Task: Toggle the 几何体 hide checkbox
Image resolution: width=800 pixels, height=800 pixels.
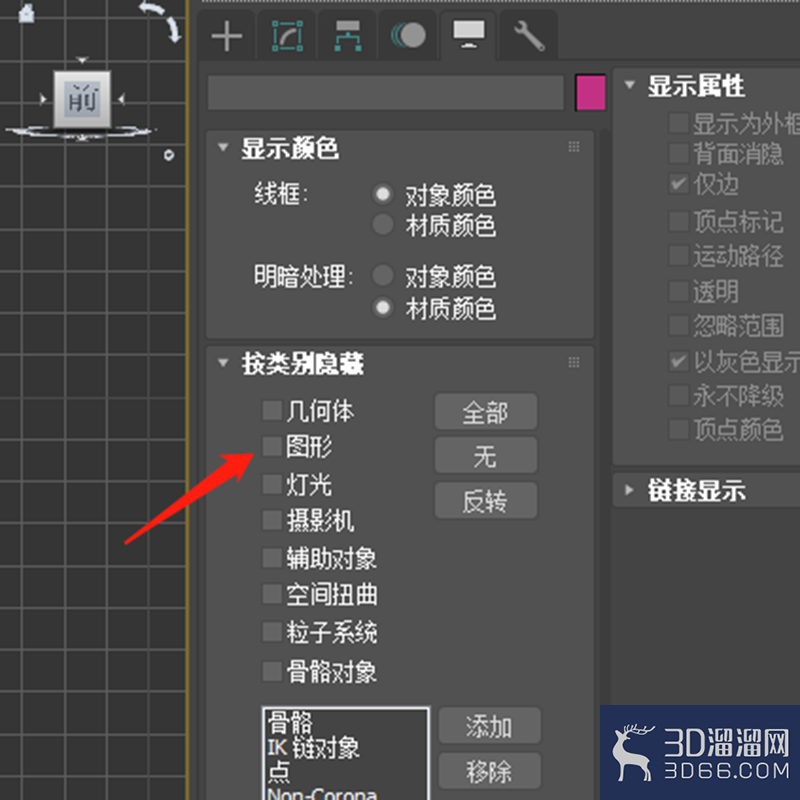Action: pos(272,410)
